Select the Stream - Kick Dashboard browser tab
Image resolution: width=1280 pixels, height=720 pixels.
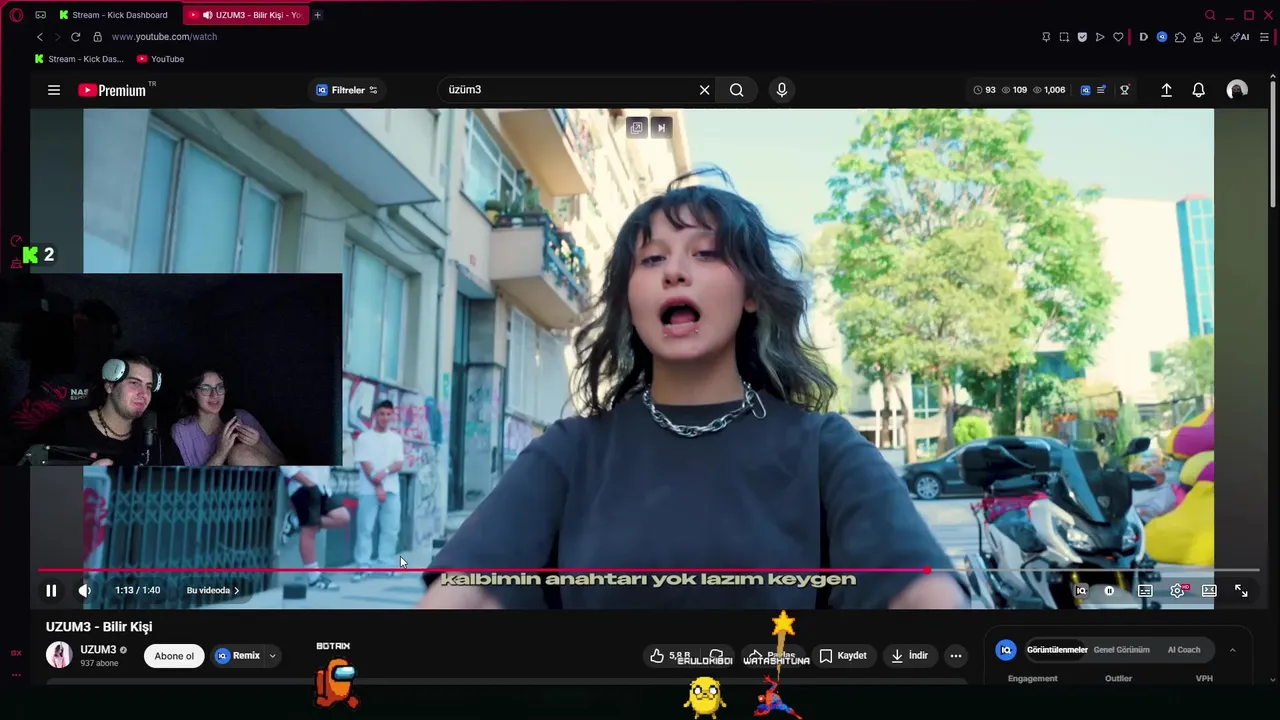[113, 15]
